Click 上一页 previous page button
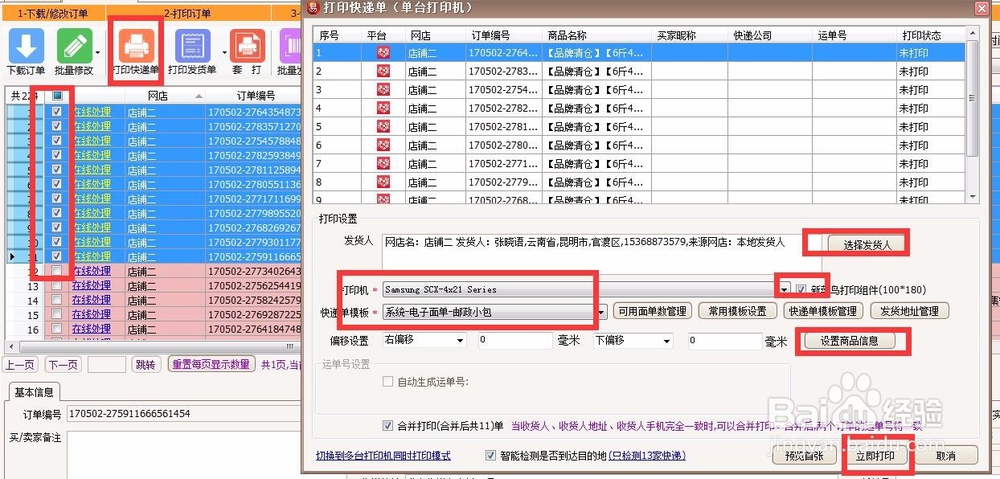This screenshot has height=479, width=1000. pos(22,365)
